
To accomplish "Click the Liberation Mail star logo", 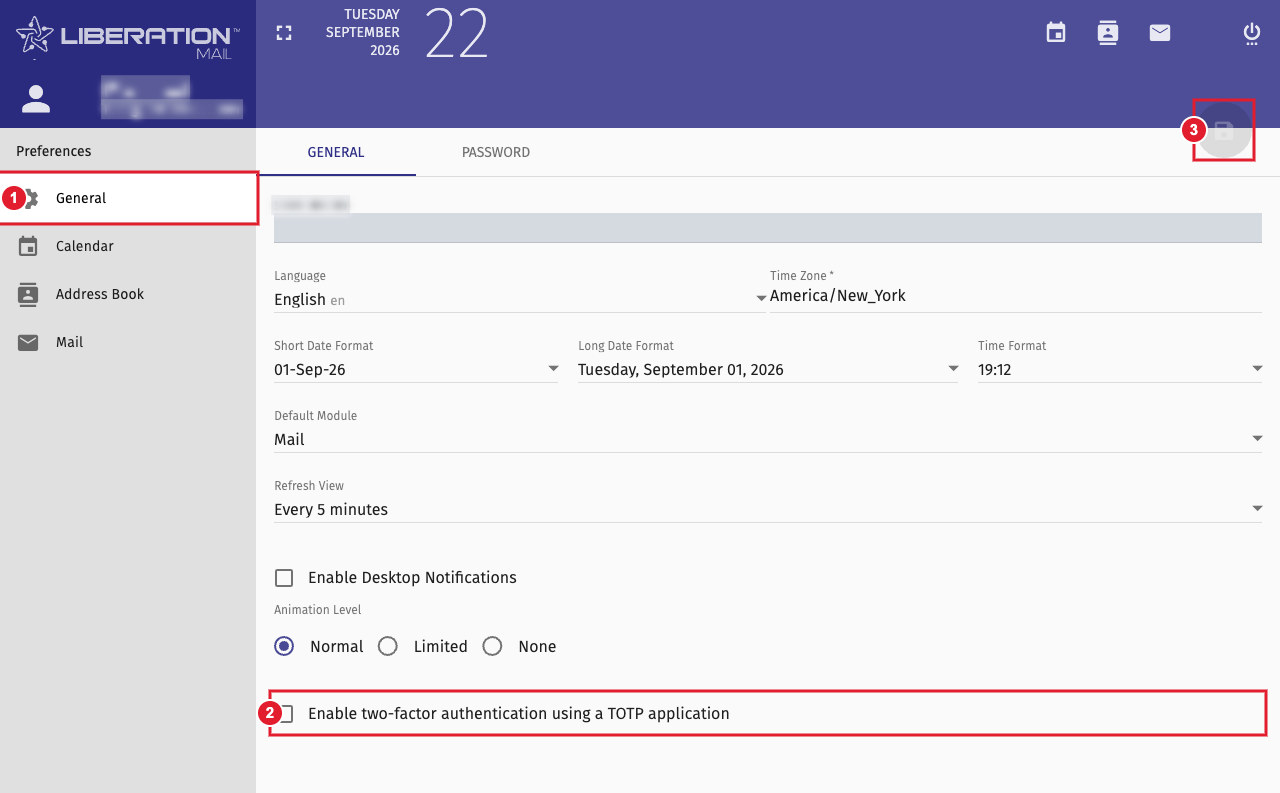I will pyautogui.click(x=34, y=36).
